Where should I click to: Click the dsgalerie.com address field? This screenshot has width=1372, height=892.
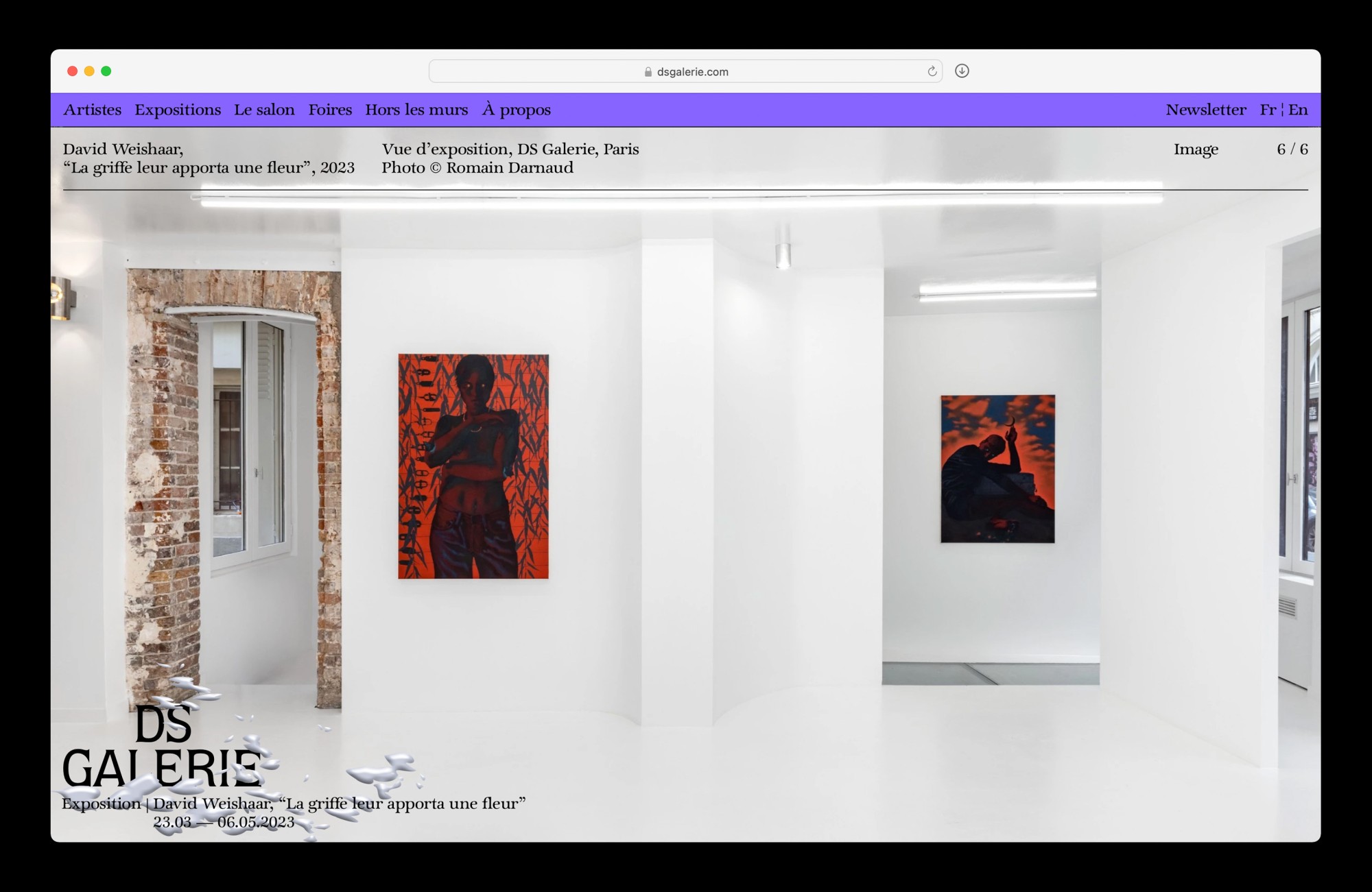692,72
